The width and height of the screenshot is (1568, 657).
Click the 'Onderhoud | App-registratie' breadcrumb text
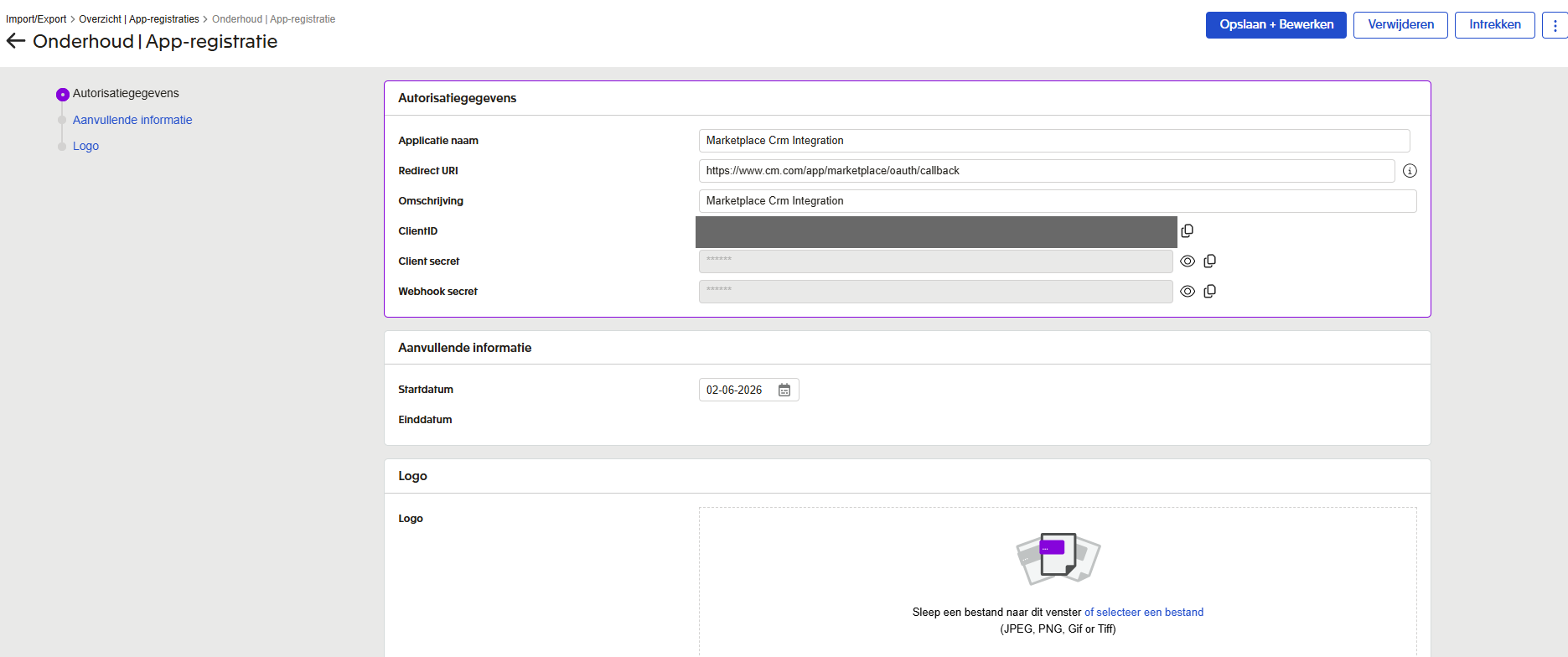point(273,19)
